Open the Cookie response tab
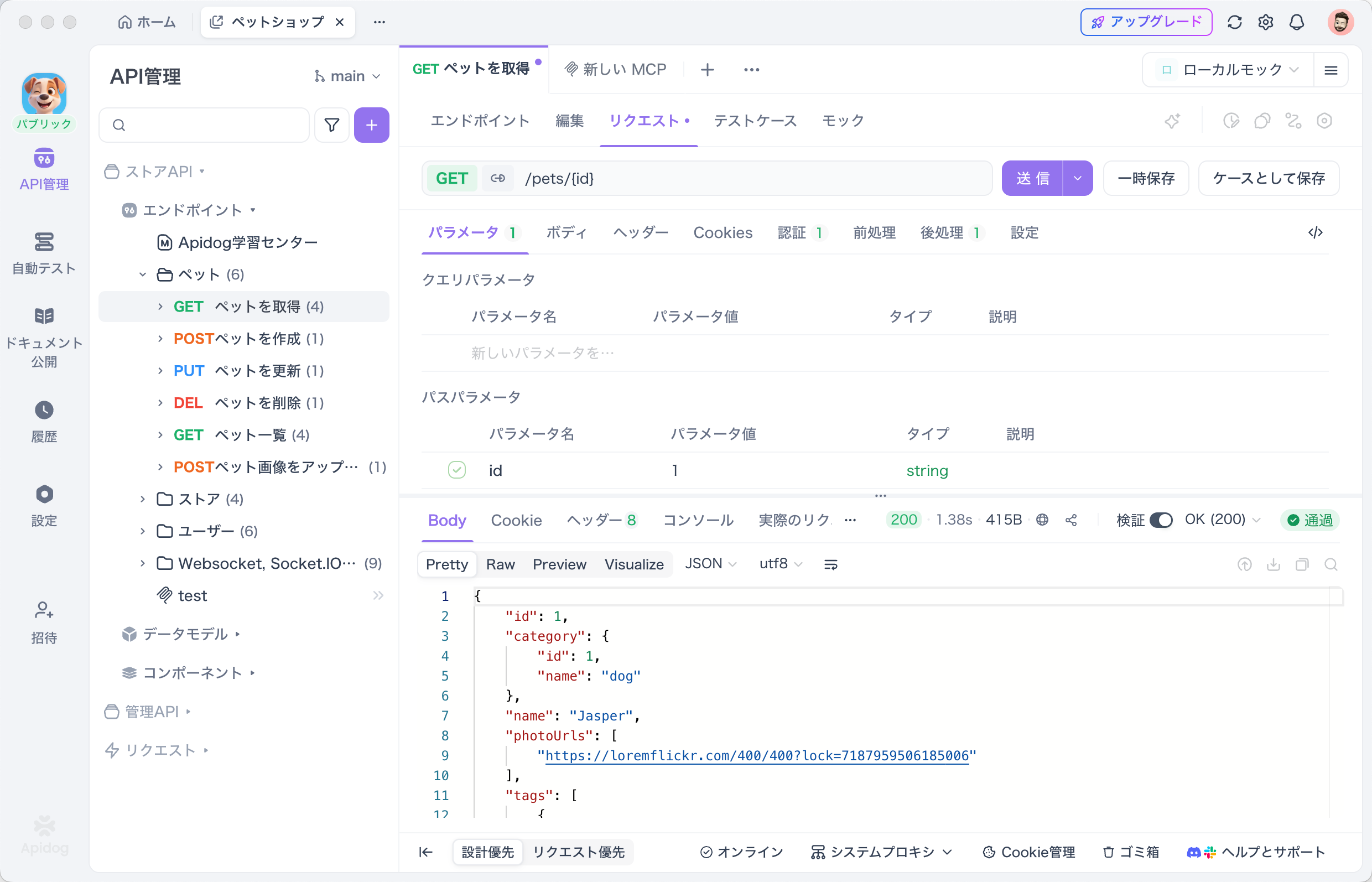The height and width of the screenshot is (882, 1372). click(x=516, y=521)
